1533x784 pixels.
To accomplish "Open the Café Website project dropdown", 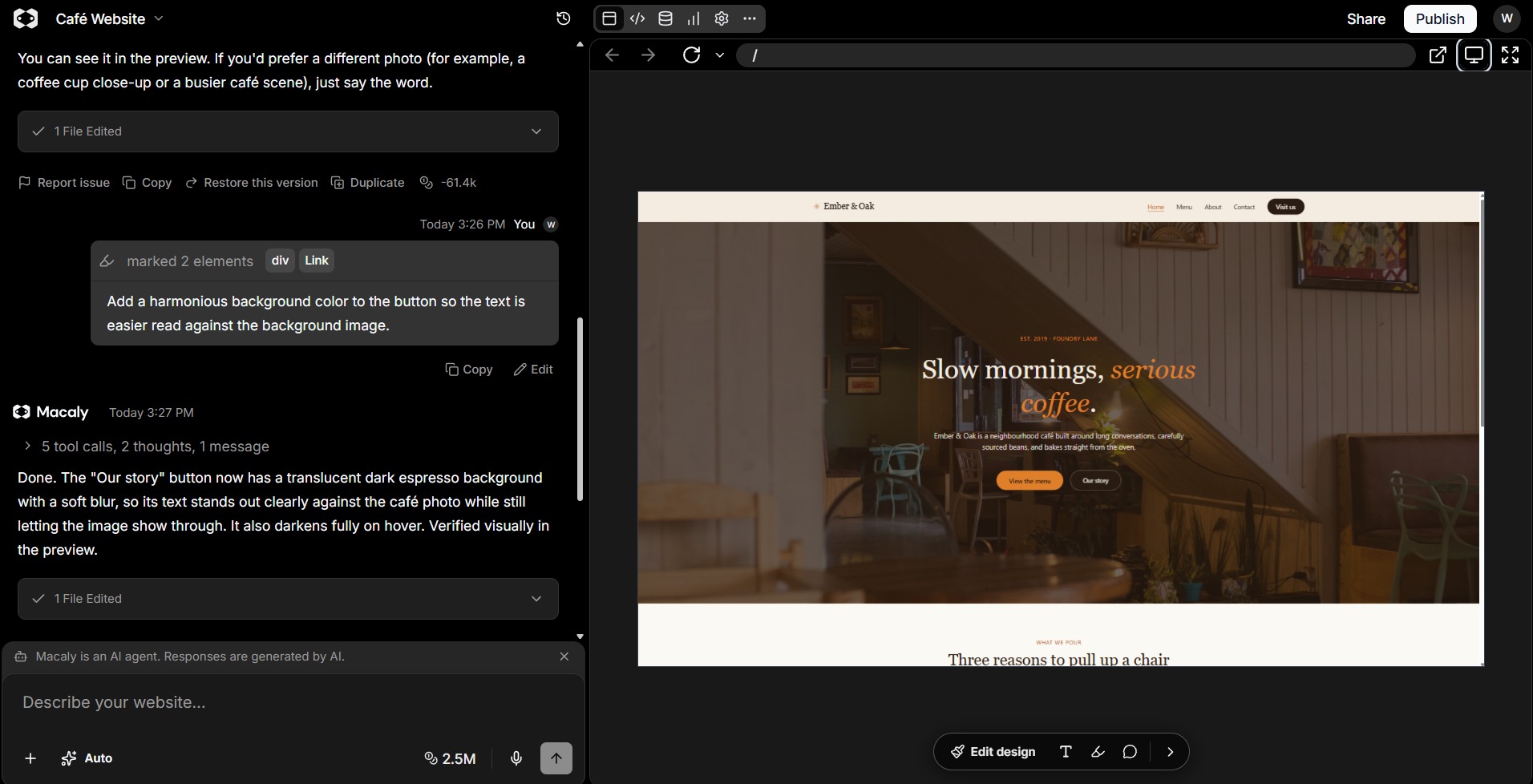I will coord(110,18).
